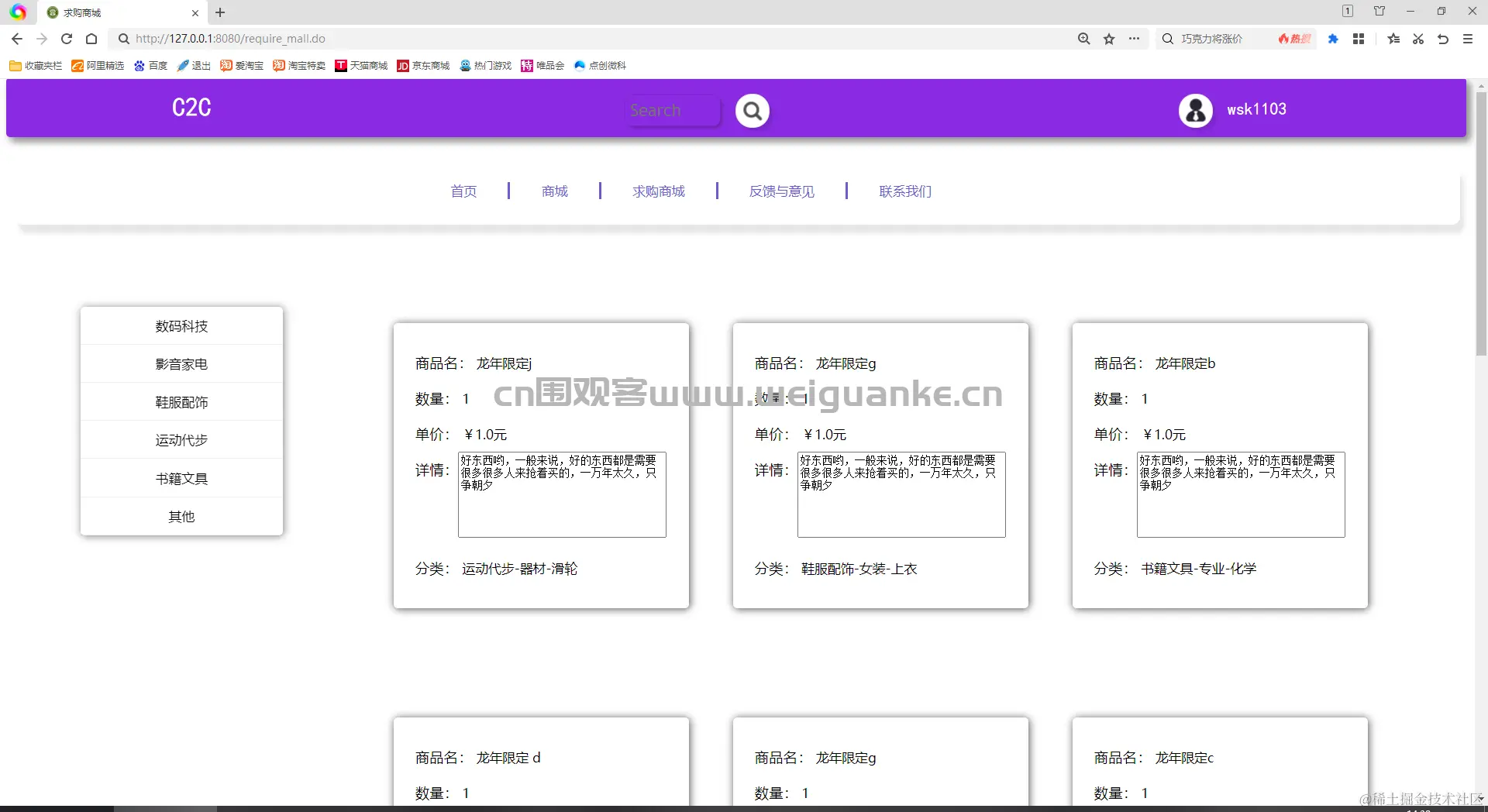
Task: Select 求购商城 in the navigation bar
Action: coord(659,191)
